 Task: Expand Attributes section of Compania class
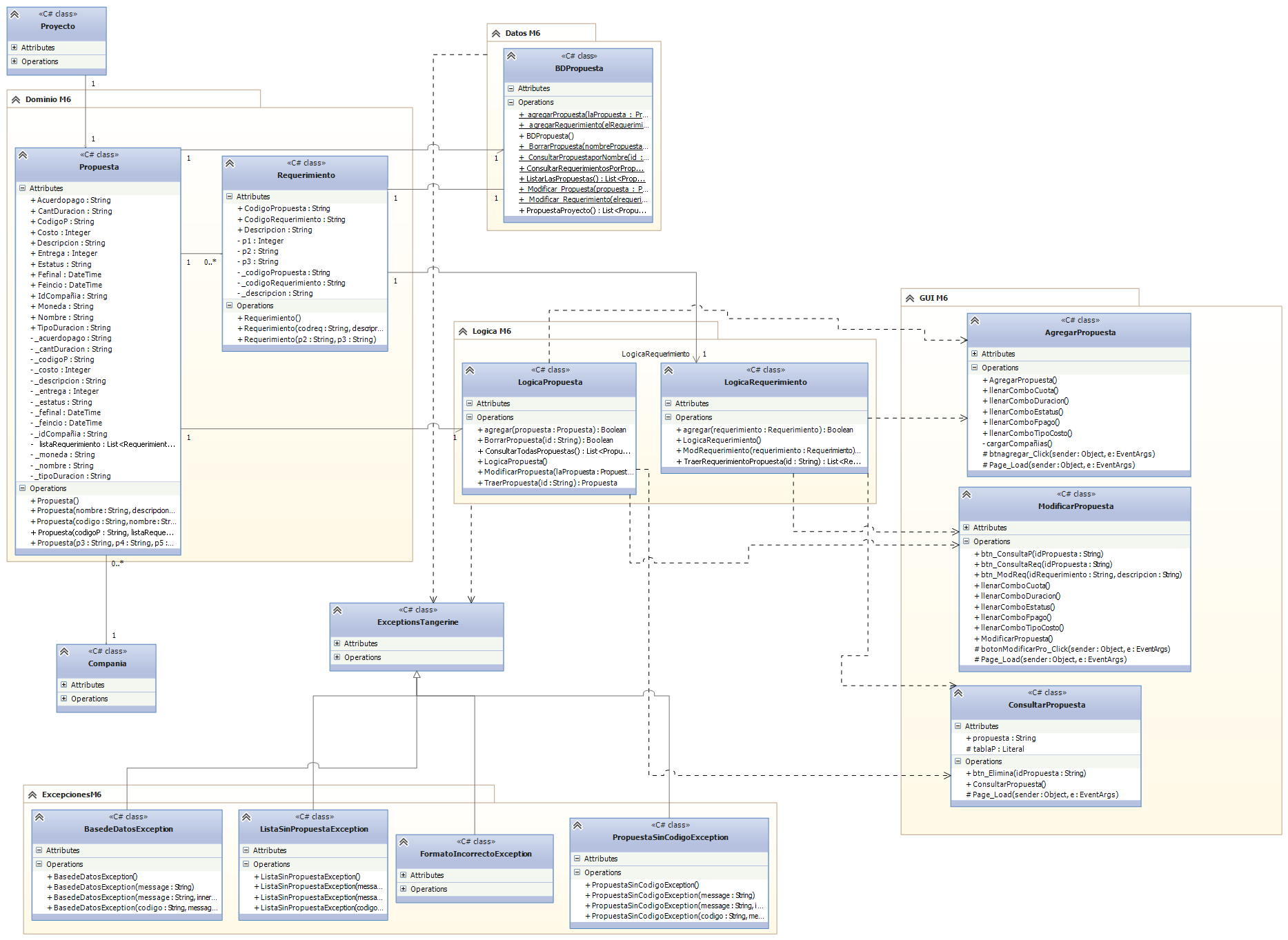[x=63, y=685]
